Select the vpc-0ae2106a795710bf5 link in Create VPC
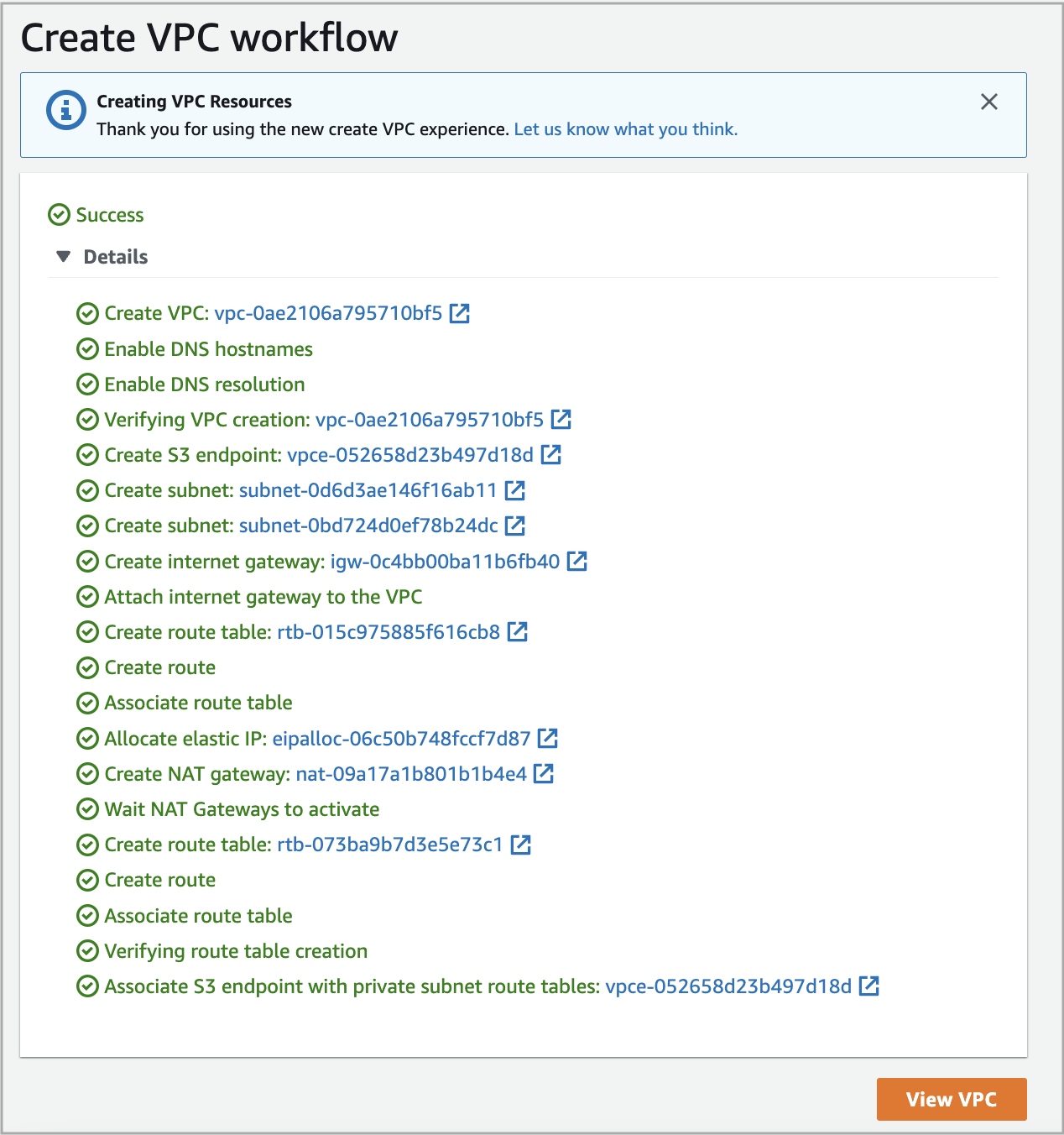The image size is (1064, 1135). 325,313
